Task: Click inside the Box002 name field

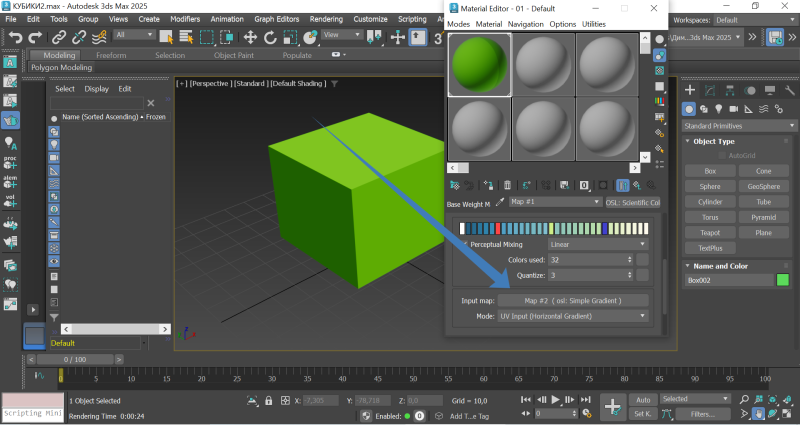Action: click(x=729, y=280)
